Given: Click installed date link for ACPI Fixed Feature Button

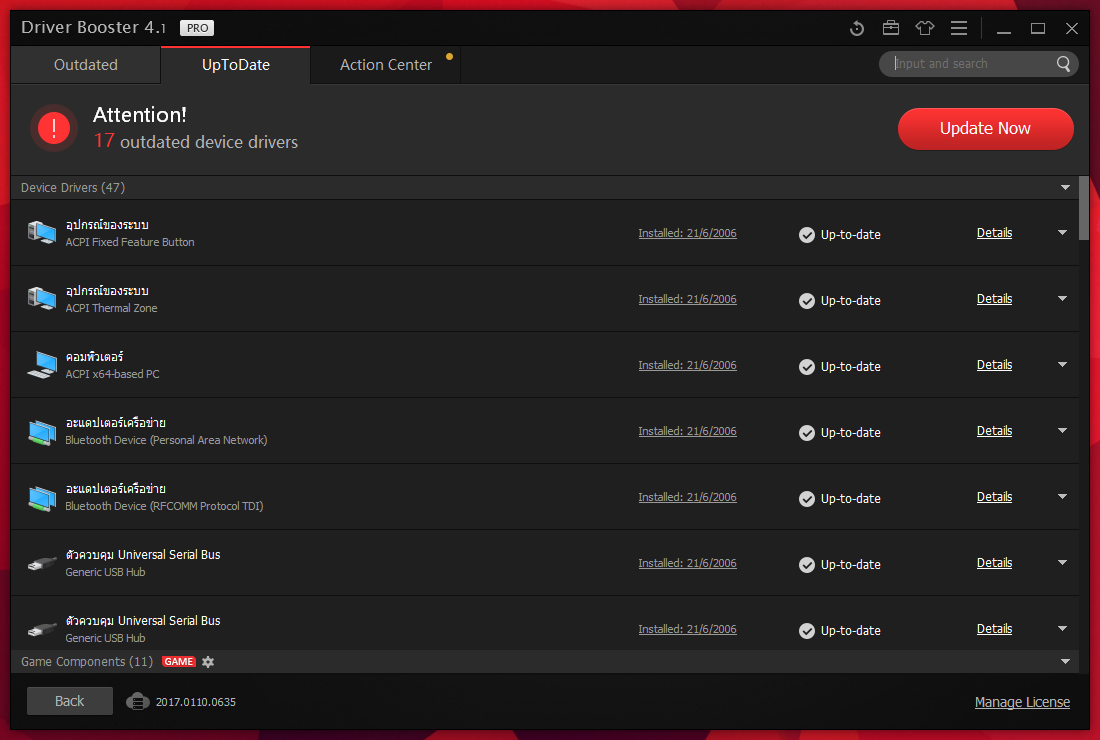Looking at the screenshot, I should point(688,233).
